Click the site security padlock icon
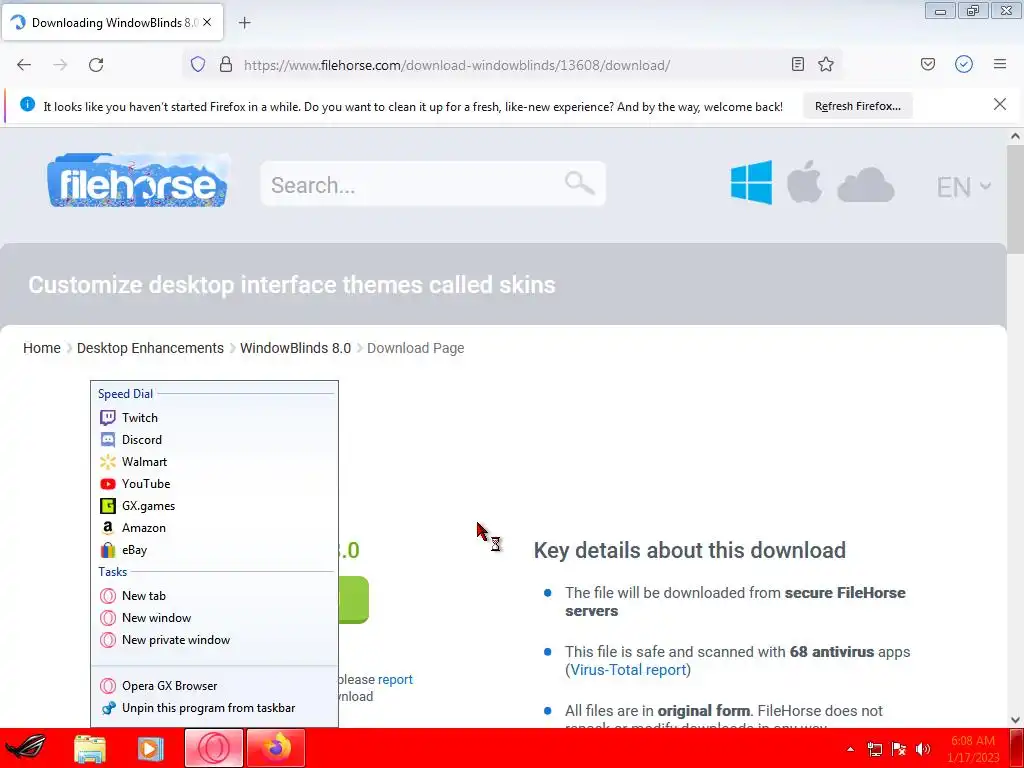The width and height of the screenshot is (1024, 768). (x=226, y=64)
